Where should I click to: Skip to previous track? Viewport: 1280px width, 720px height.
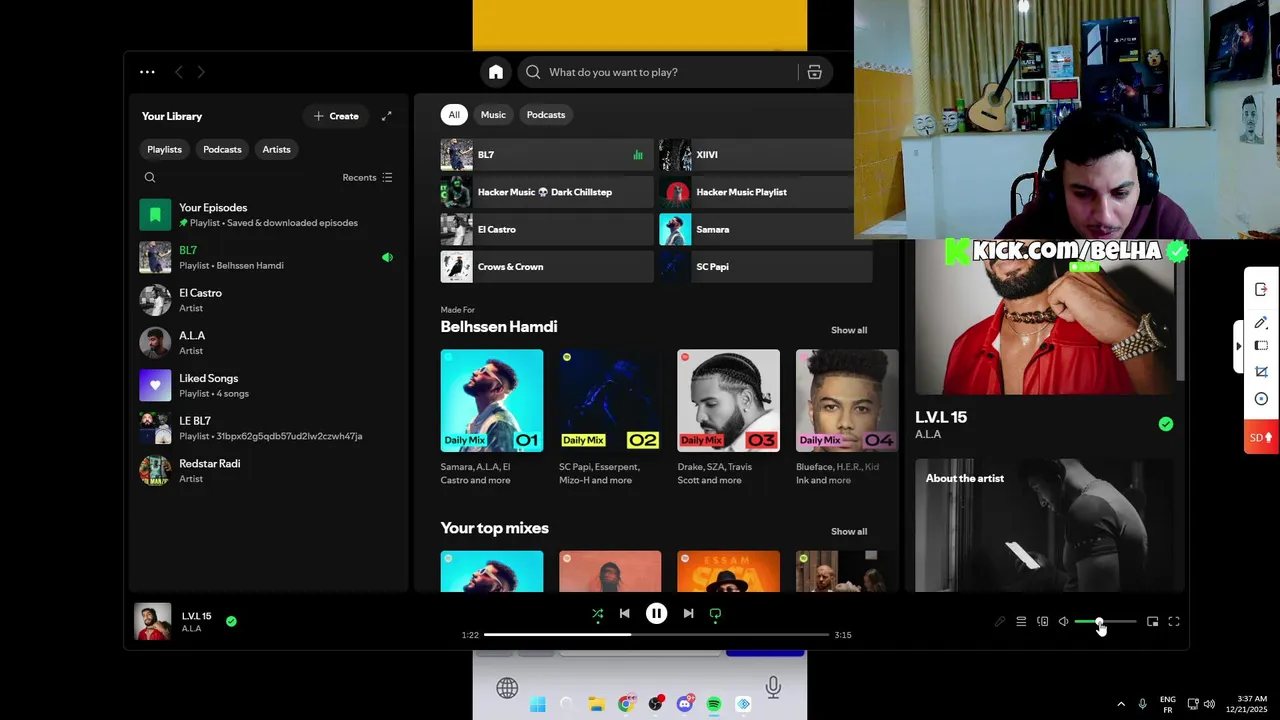[625, 614]
